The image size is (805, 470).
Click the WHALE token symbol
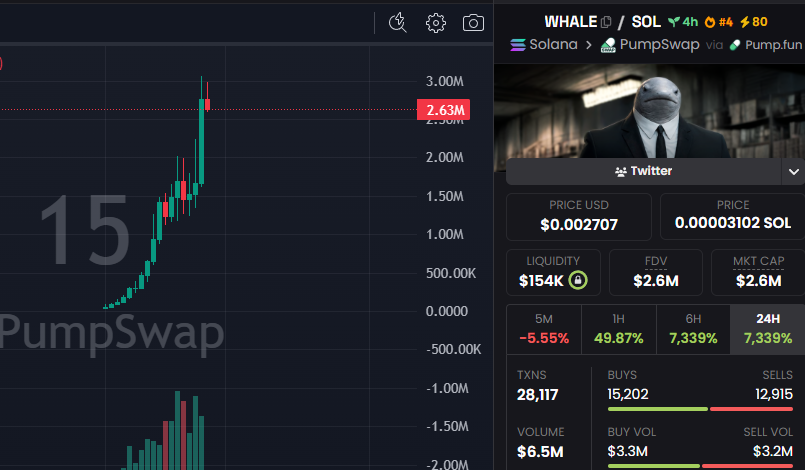(x=570, y=22)
